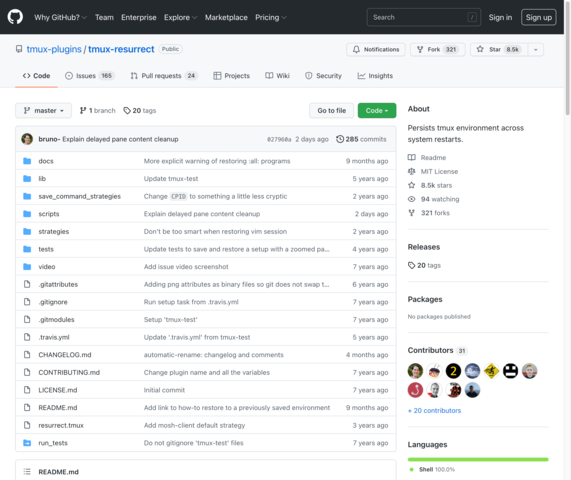The image size is (571, 480).
Task: Click the Sign in link
Action: click(x=500, y=17)
